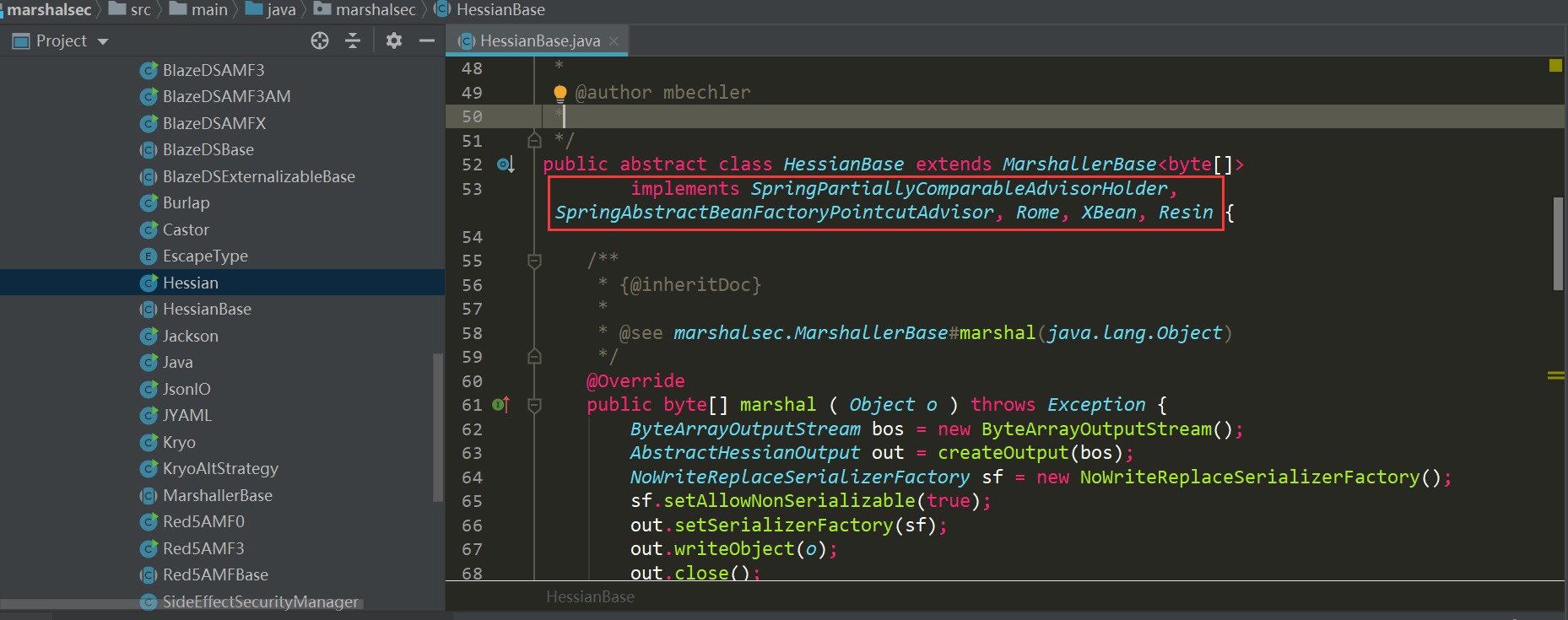The image size is (1568, 620).
Task: Click the 'java' folder breadcrumb
Action: (x=280, y=9)
